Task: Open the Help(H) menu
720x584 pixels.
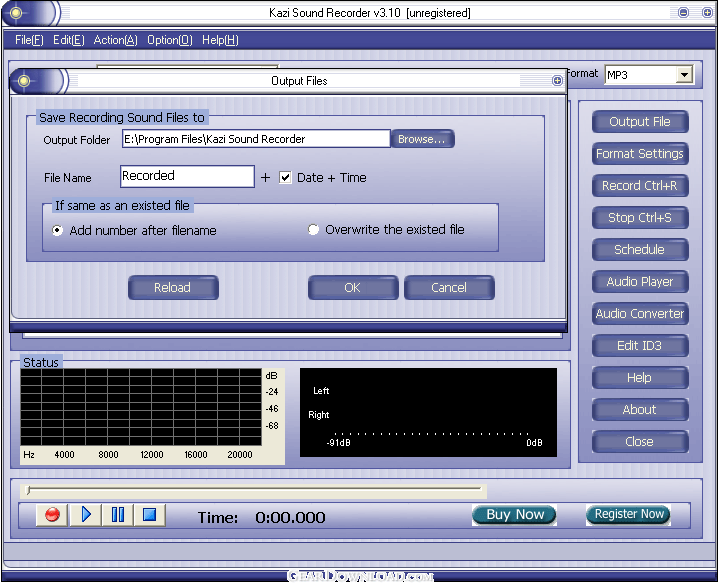Action: (220, 40)
